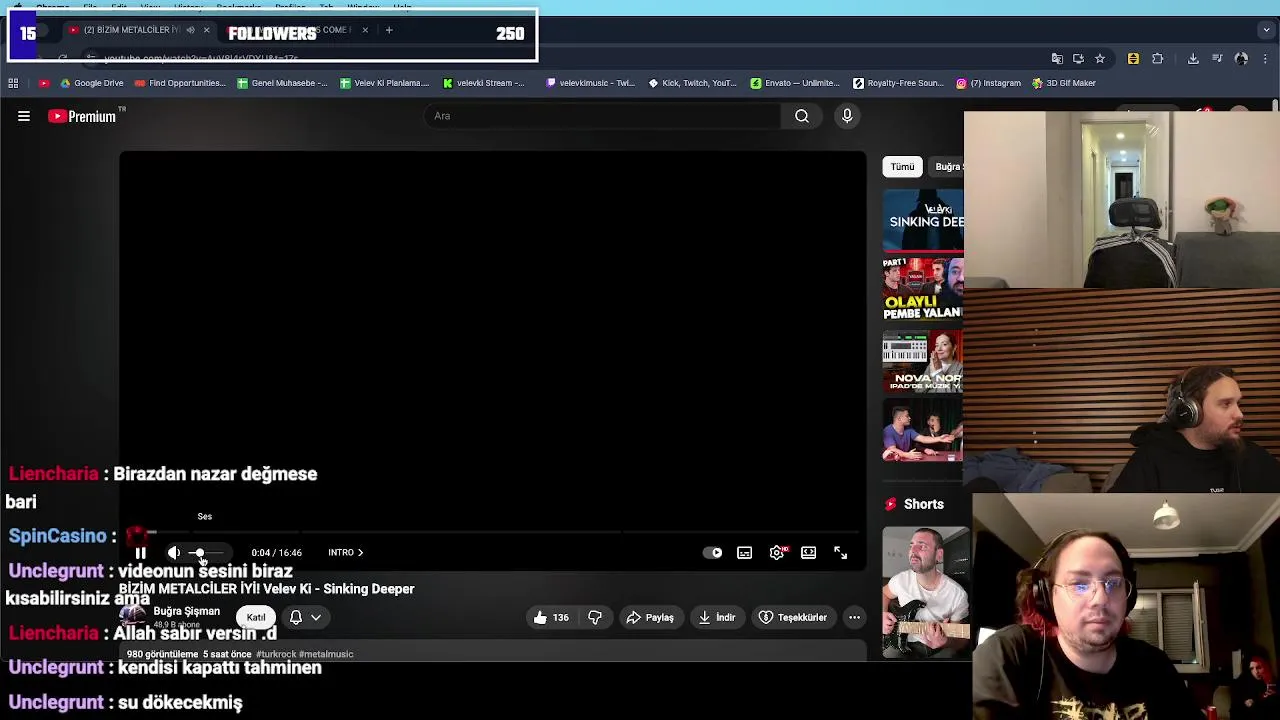
Task: Open the Google Drive bookmark
Action: [90, 83]
